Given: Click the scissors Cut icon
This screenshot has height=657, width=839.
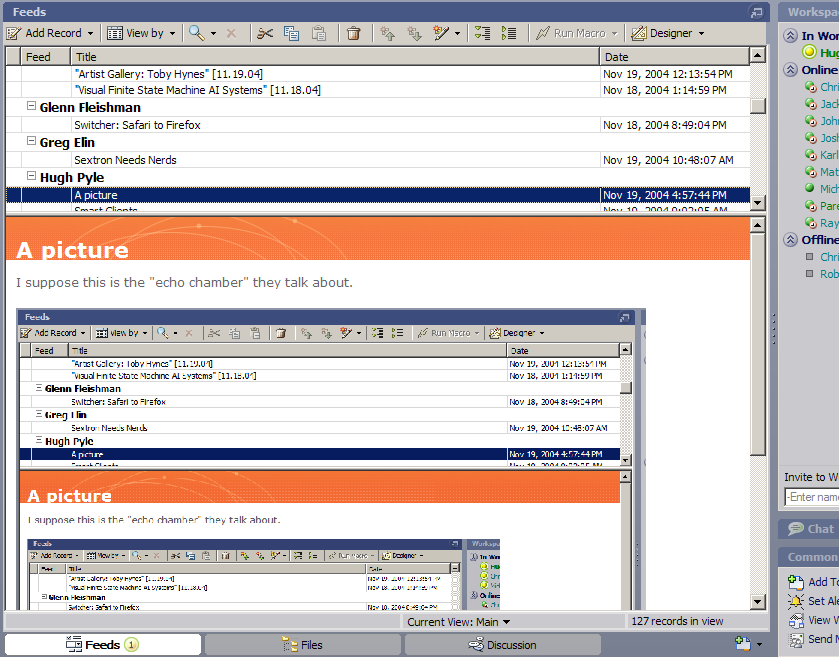Looking at the screenshot, I should 265,33.
